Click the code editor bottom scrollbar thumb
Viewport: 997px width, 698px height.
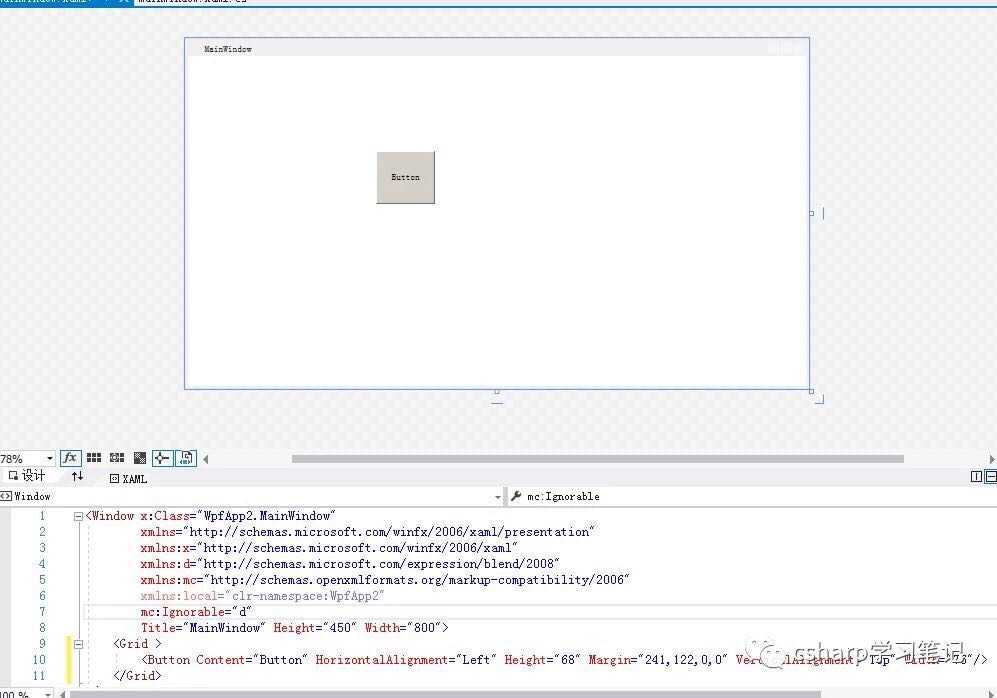445,694
